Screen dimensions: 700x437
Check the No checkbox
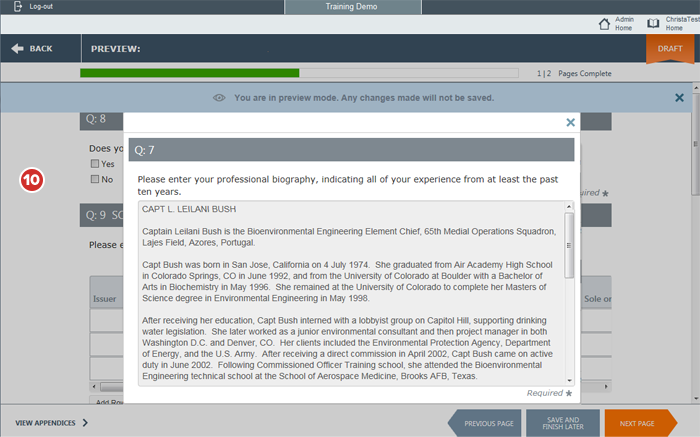pyautogui.click(x=95, y=179)
